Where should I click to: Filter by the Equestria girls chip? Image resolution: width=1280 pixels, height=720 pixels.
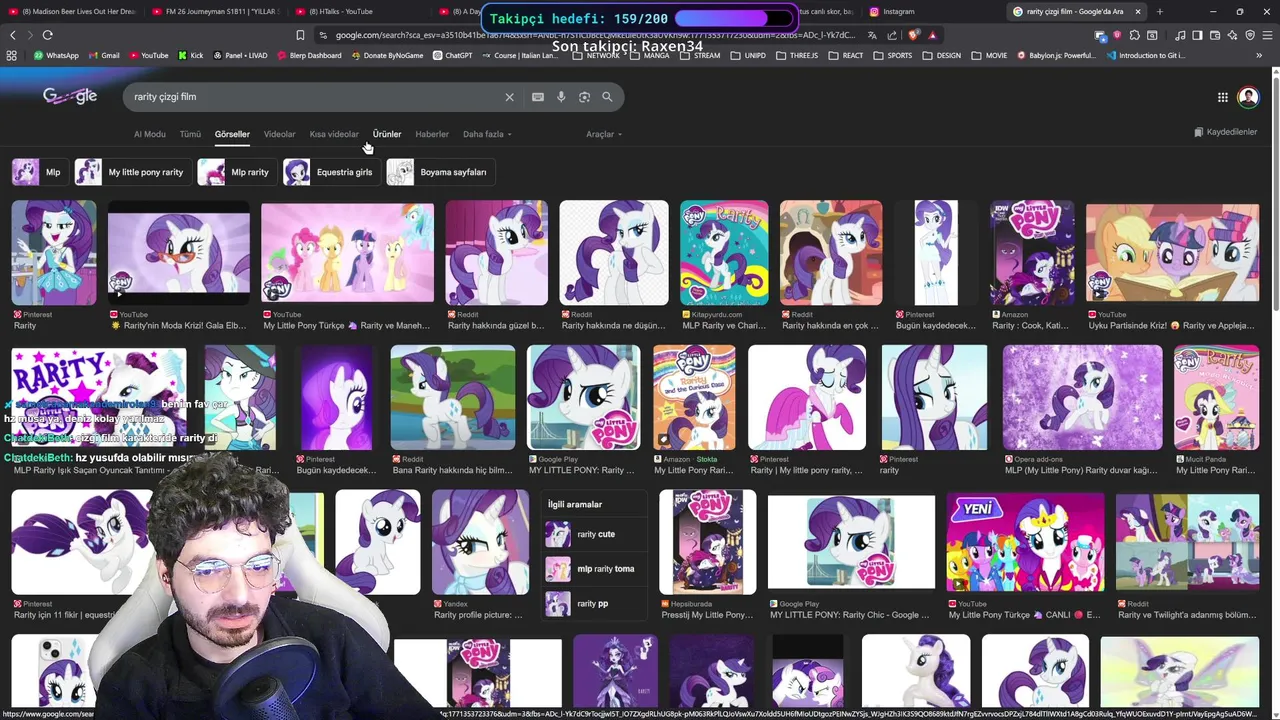click(330, 172)
